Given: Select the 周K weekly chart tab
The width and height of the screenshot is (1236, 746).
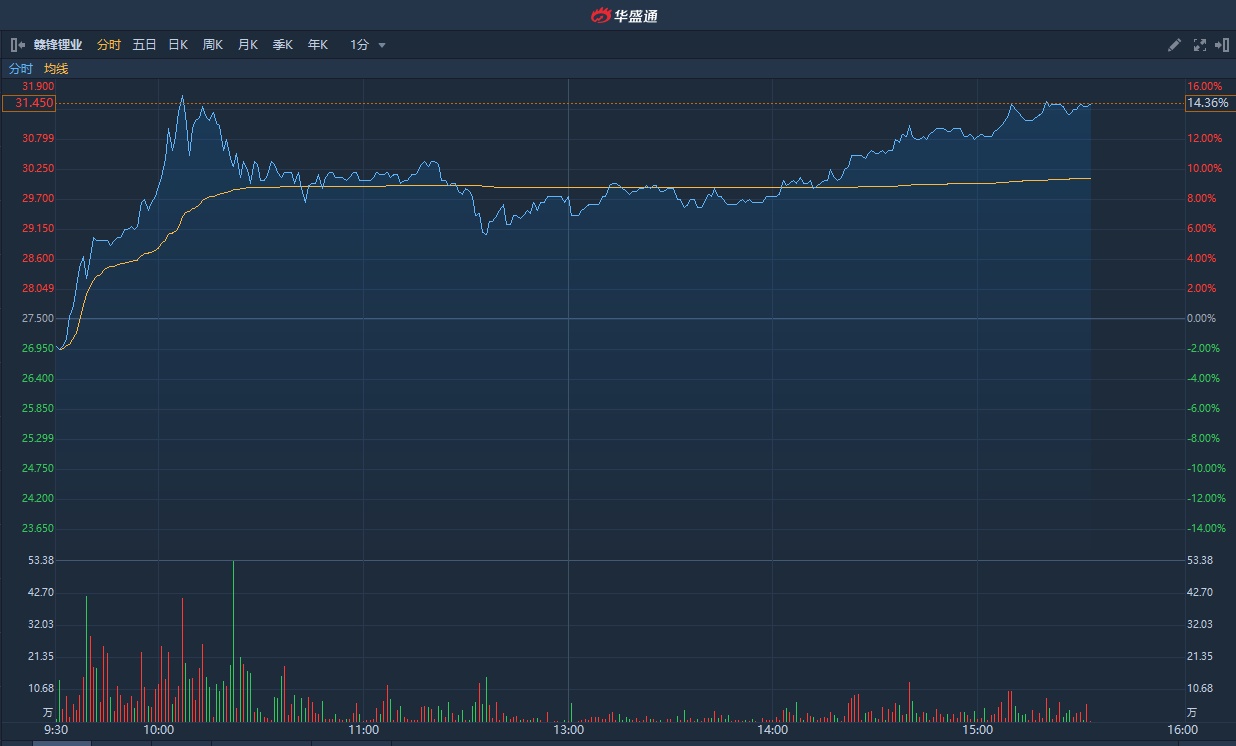Looking at the screenshot, I should (x=213, y=45).
